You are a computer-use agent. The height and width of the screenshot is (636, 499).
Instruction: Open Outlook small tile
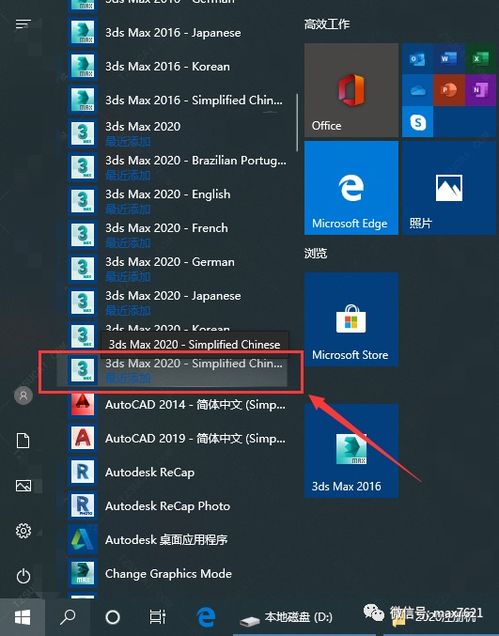[417, 59]
